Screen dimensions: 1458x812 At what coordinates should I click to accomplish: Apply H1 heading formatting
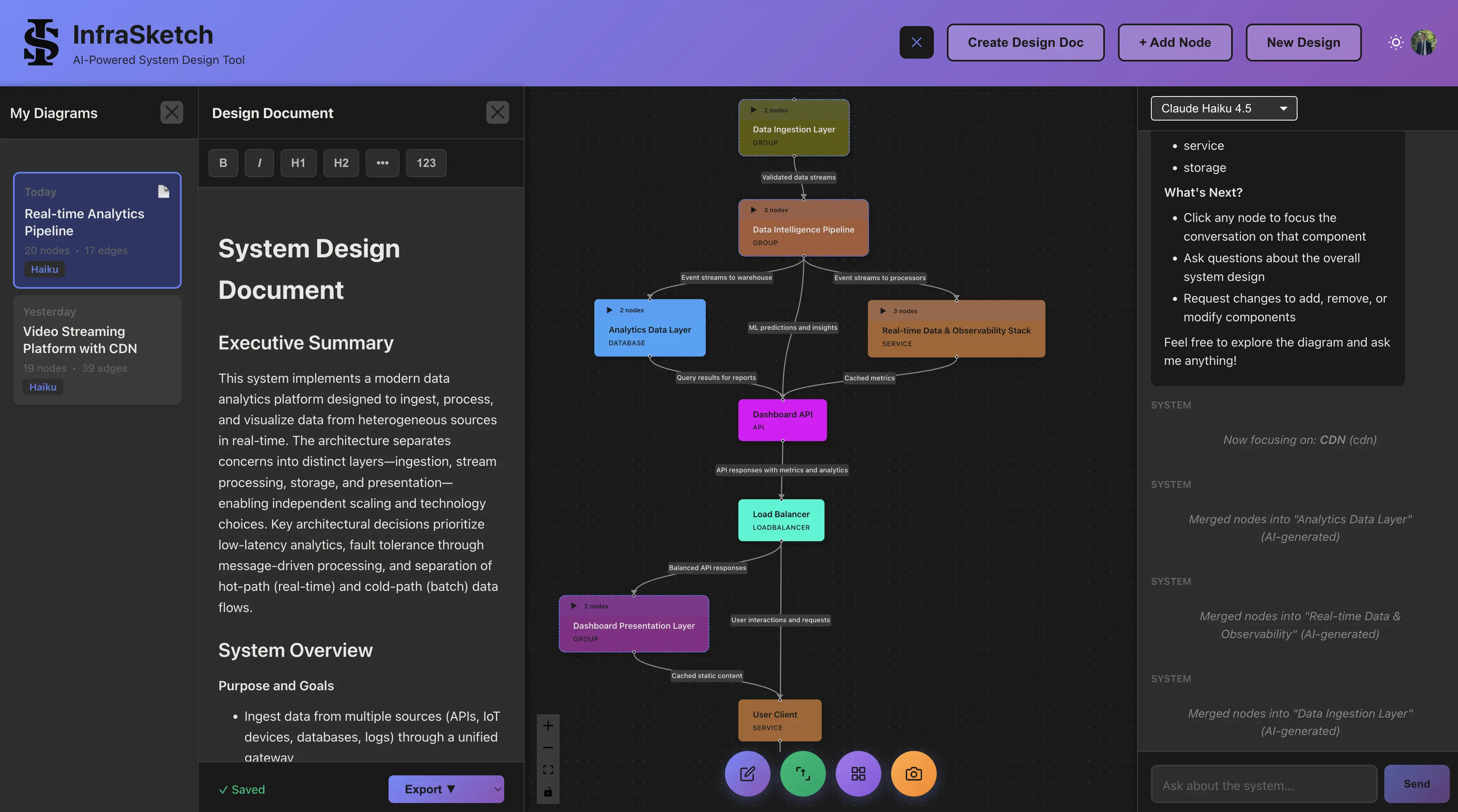pos(298,163)
